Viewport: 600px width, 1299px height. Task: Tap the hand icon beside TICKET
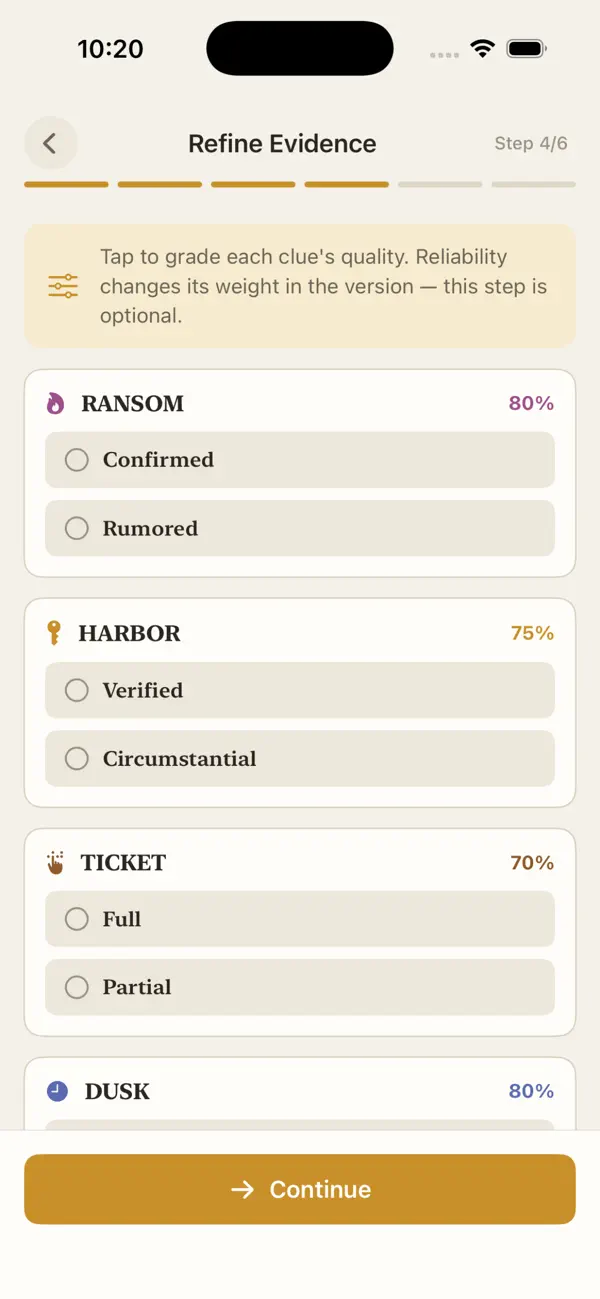coord(55,862)
